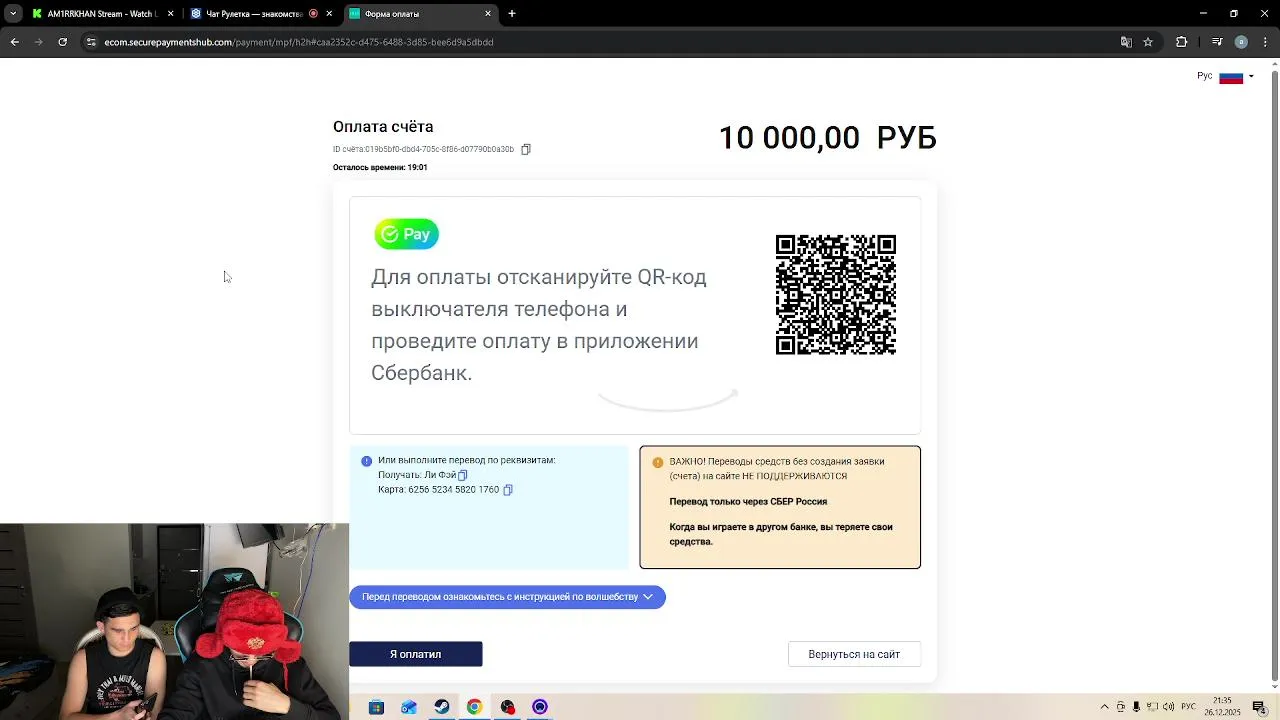Click the payment QR code
The width and height of the screenshot is (1280, 720).
coord(836,295)
